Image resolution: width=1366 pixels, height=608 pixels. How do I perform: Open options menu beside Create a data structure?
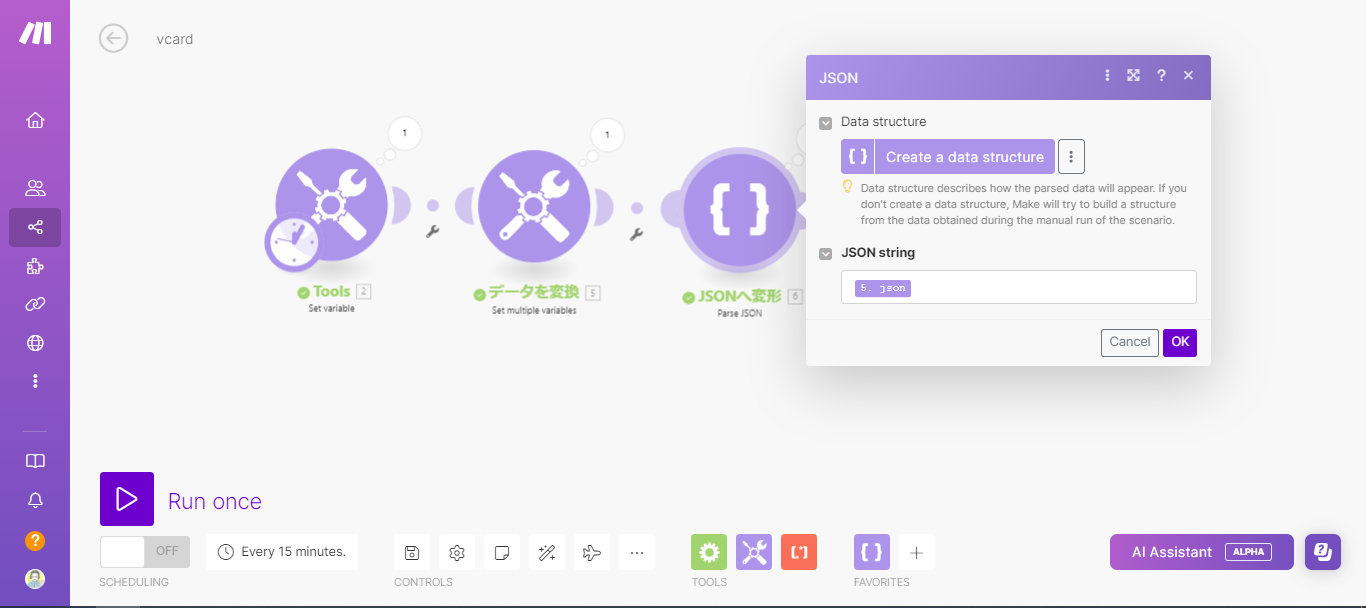[x=1071, y=156]
